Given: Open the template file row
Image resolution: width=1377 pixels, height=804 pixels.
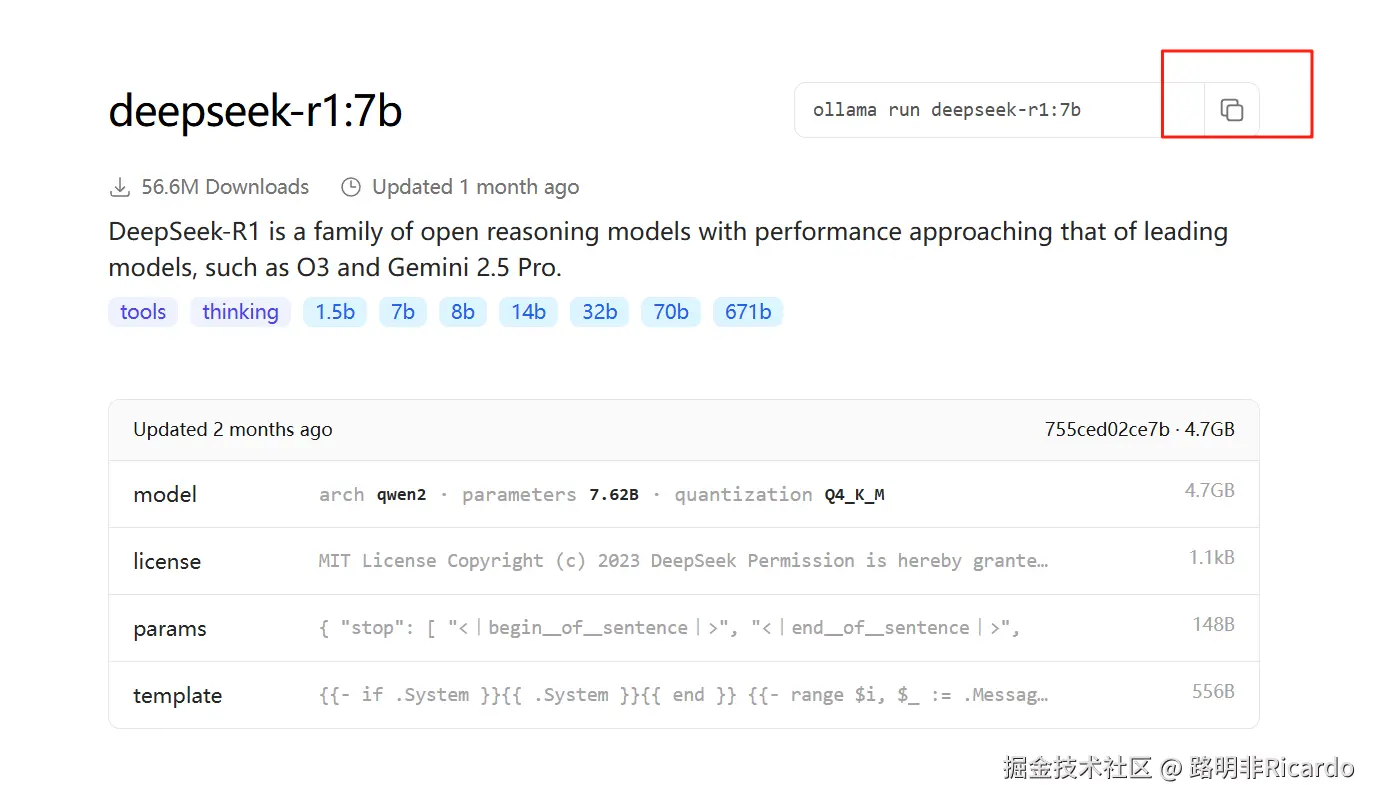Looking at the screenshot, I should pos(683,695).
